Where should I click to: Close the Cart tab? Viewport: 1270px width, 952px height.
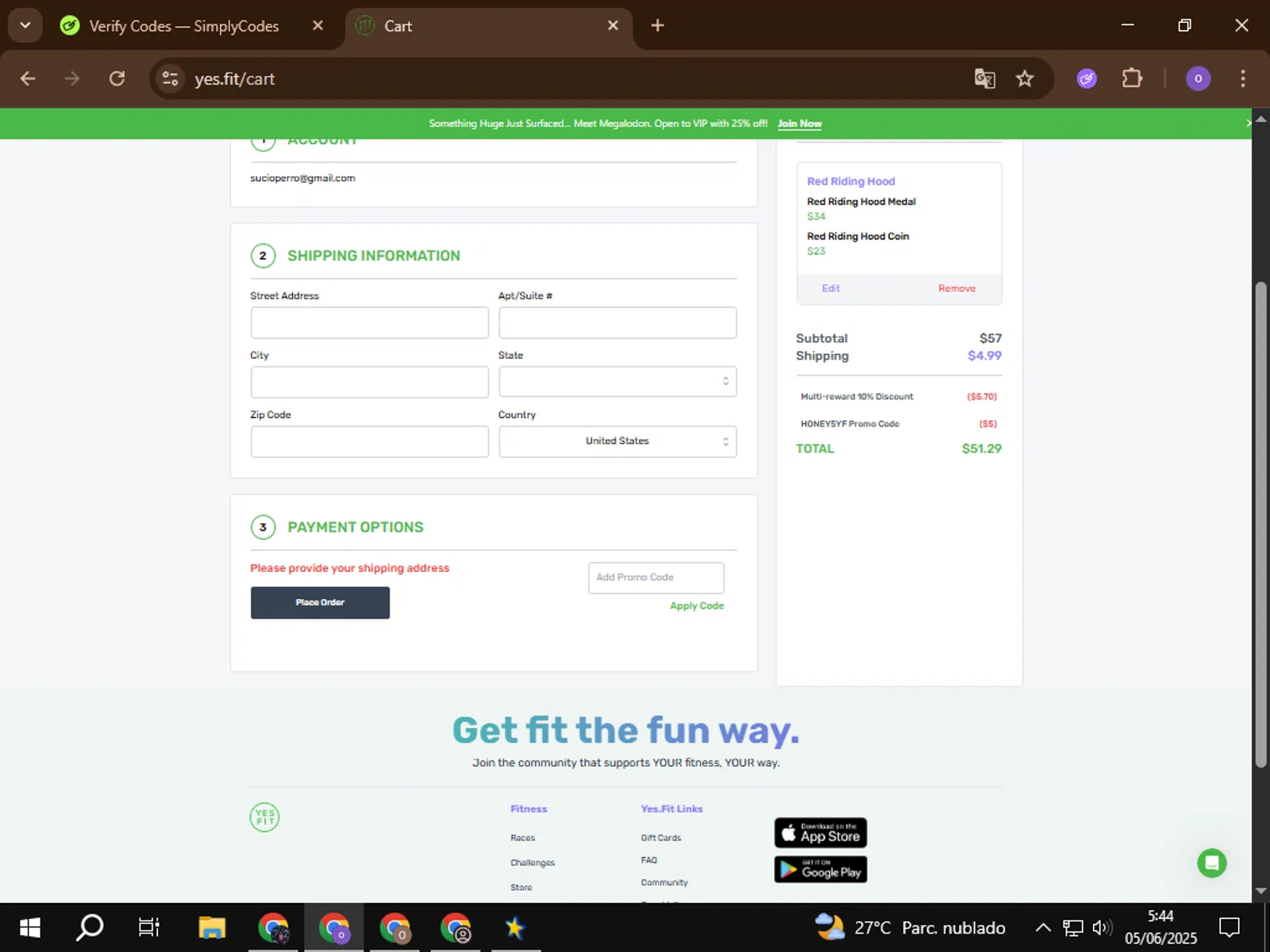pyautogui.click(x=613, y=25)
